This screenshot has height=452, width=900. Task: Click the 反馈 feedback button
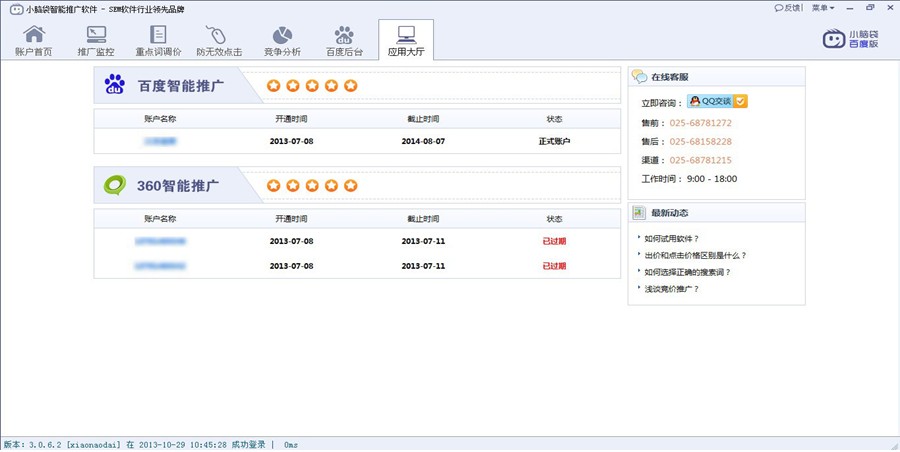pyautogui.click(x=788, y=7)
